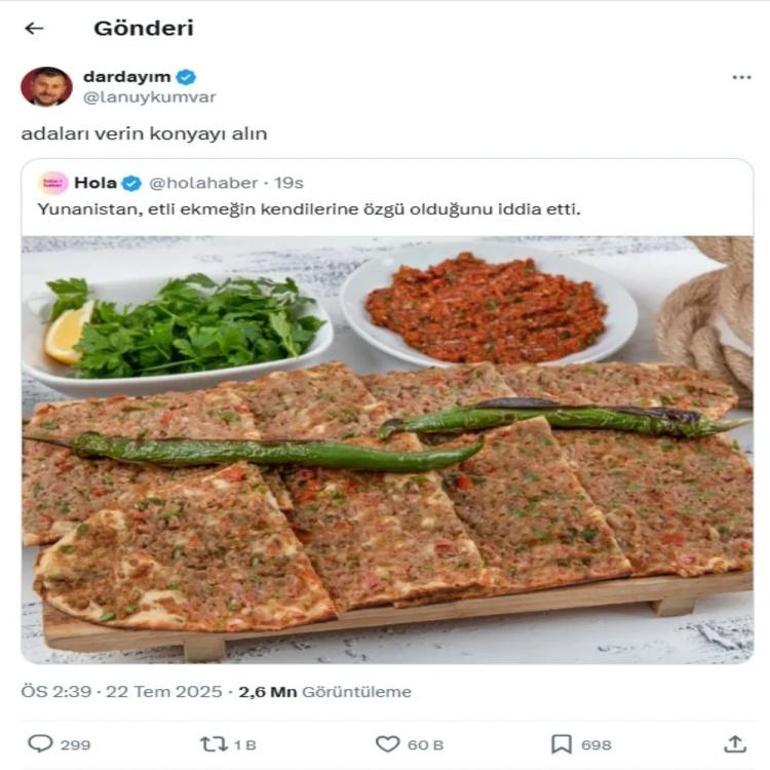View the etli ekmek photo
This screenshot has height=770, width=770.
(x=387, y=450)
